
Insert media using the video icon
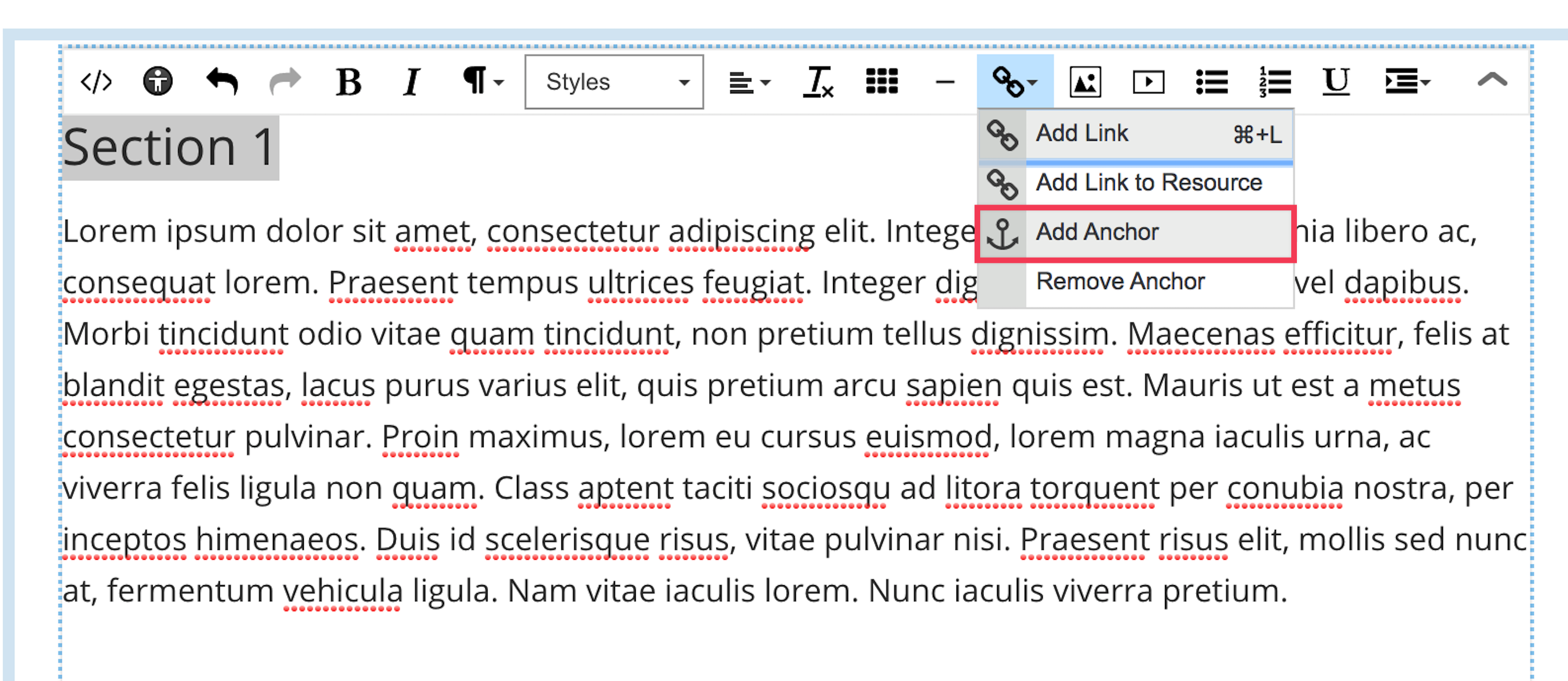tap(1149, 82)
